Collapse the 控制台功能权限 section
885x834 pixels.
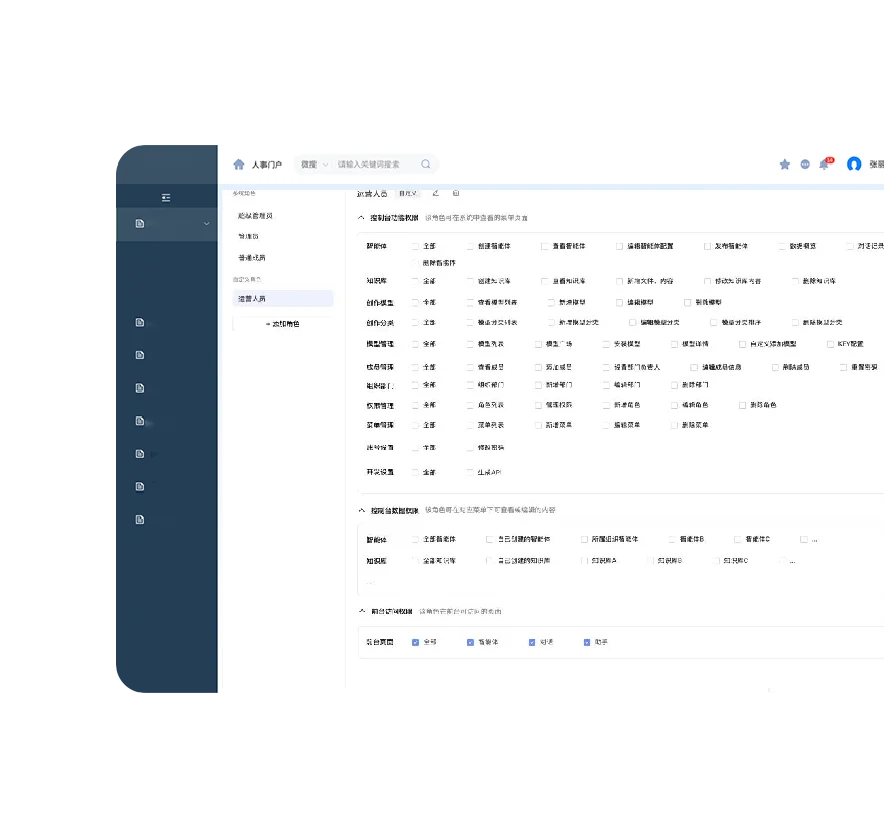[361, 218]
